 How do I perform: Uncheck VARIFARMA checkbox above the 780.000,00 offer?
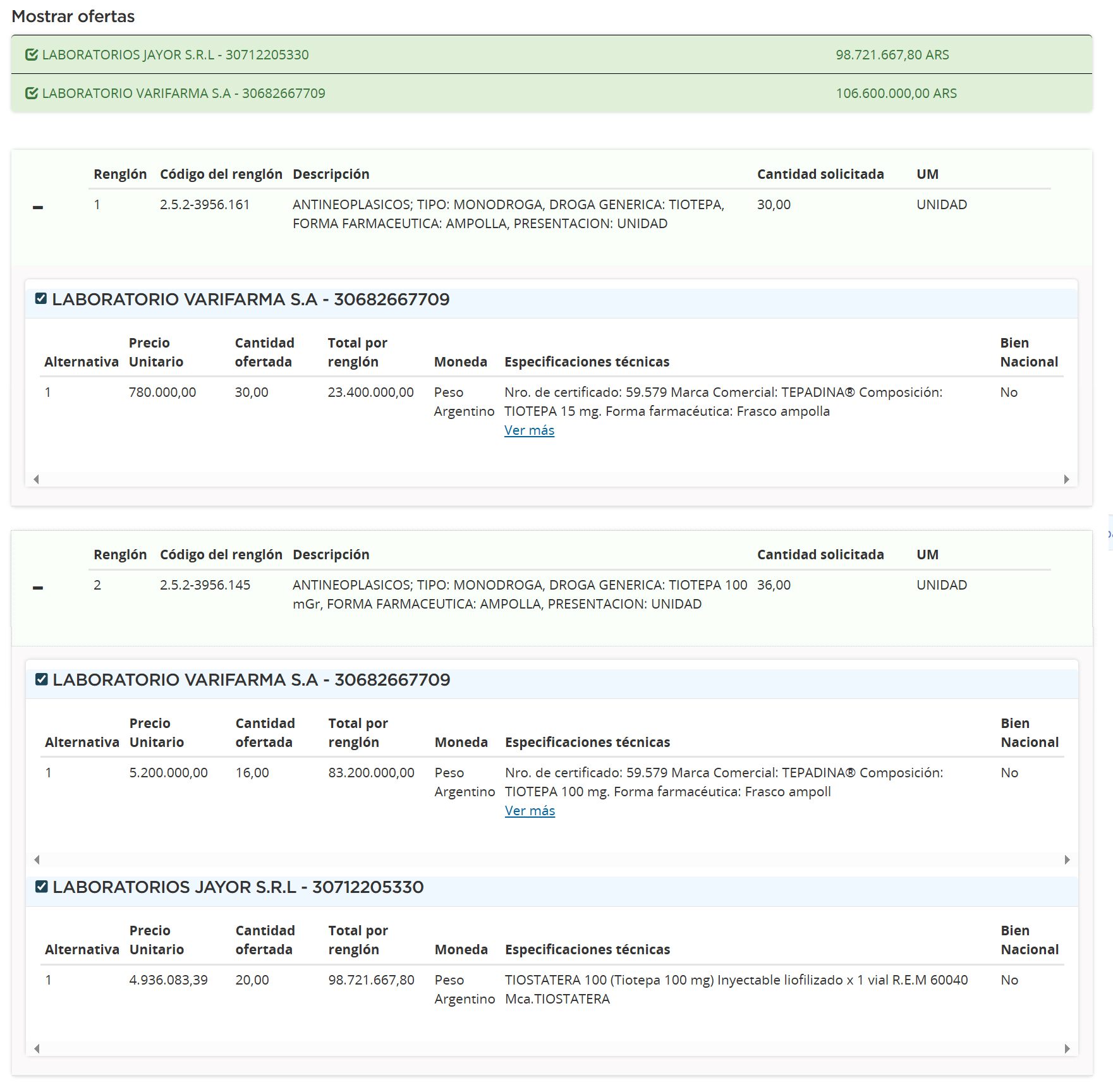coord(41,299)
